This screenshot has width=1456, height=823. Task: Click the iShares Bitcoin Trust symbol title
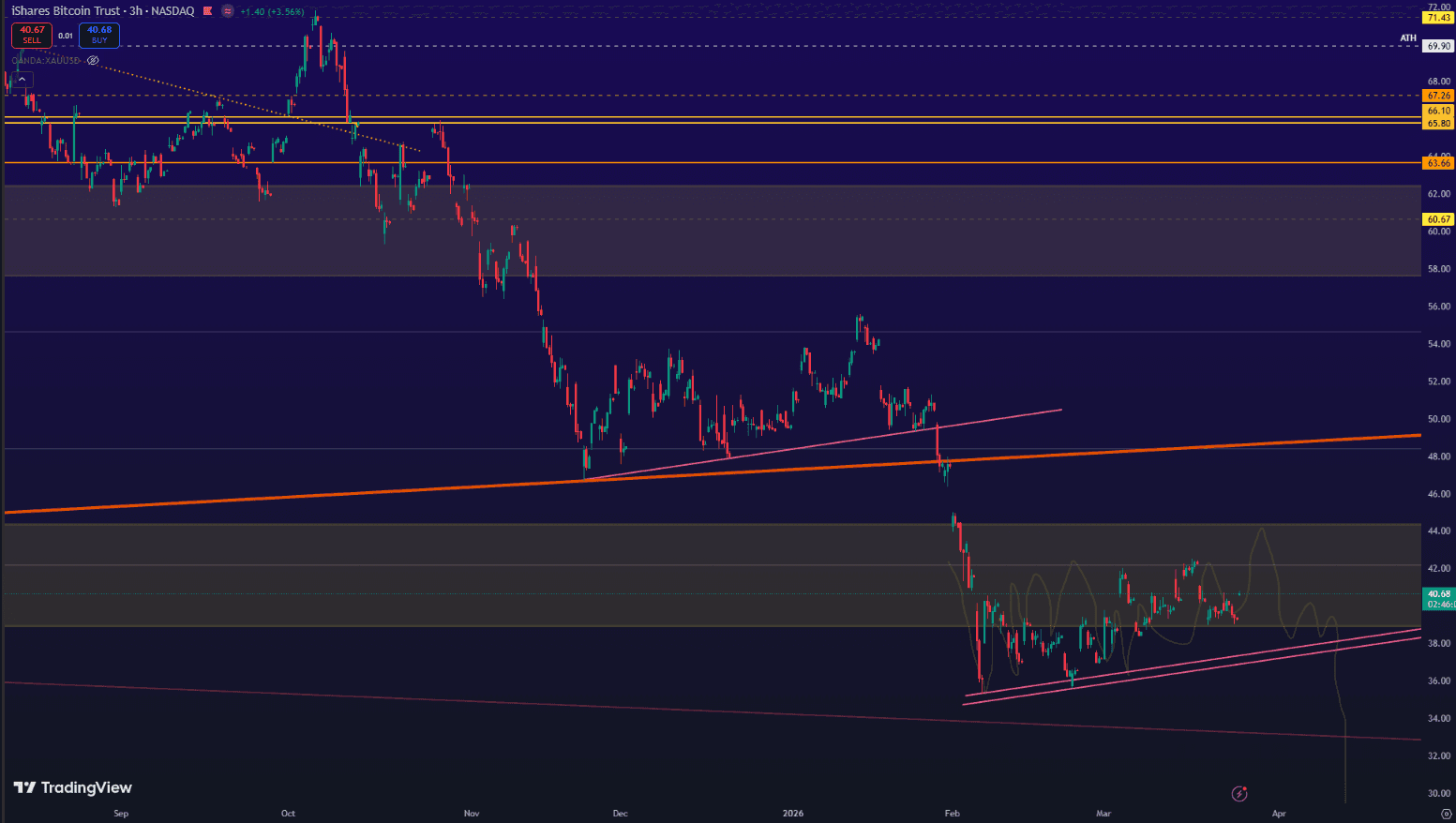[x=66, y=11]
